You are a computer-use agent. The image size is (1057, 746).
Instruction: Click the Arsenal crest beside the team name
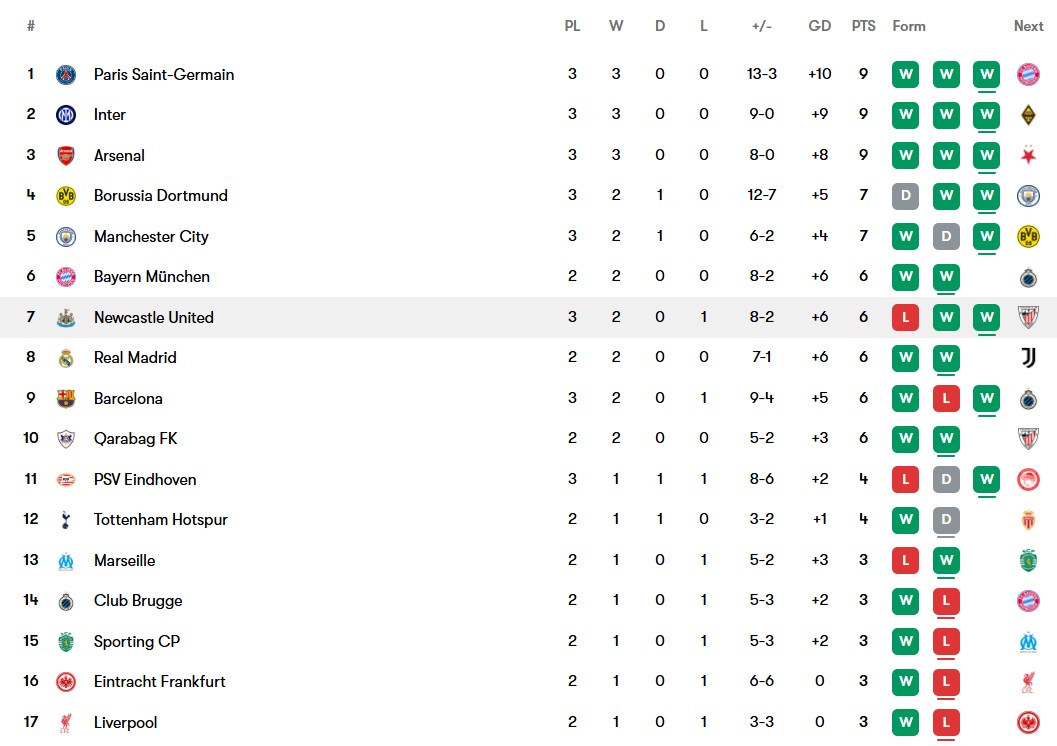click(x=66, y=155)
